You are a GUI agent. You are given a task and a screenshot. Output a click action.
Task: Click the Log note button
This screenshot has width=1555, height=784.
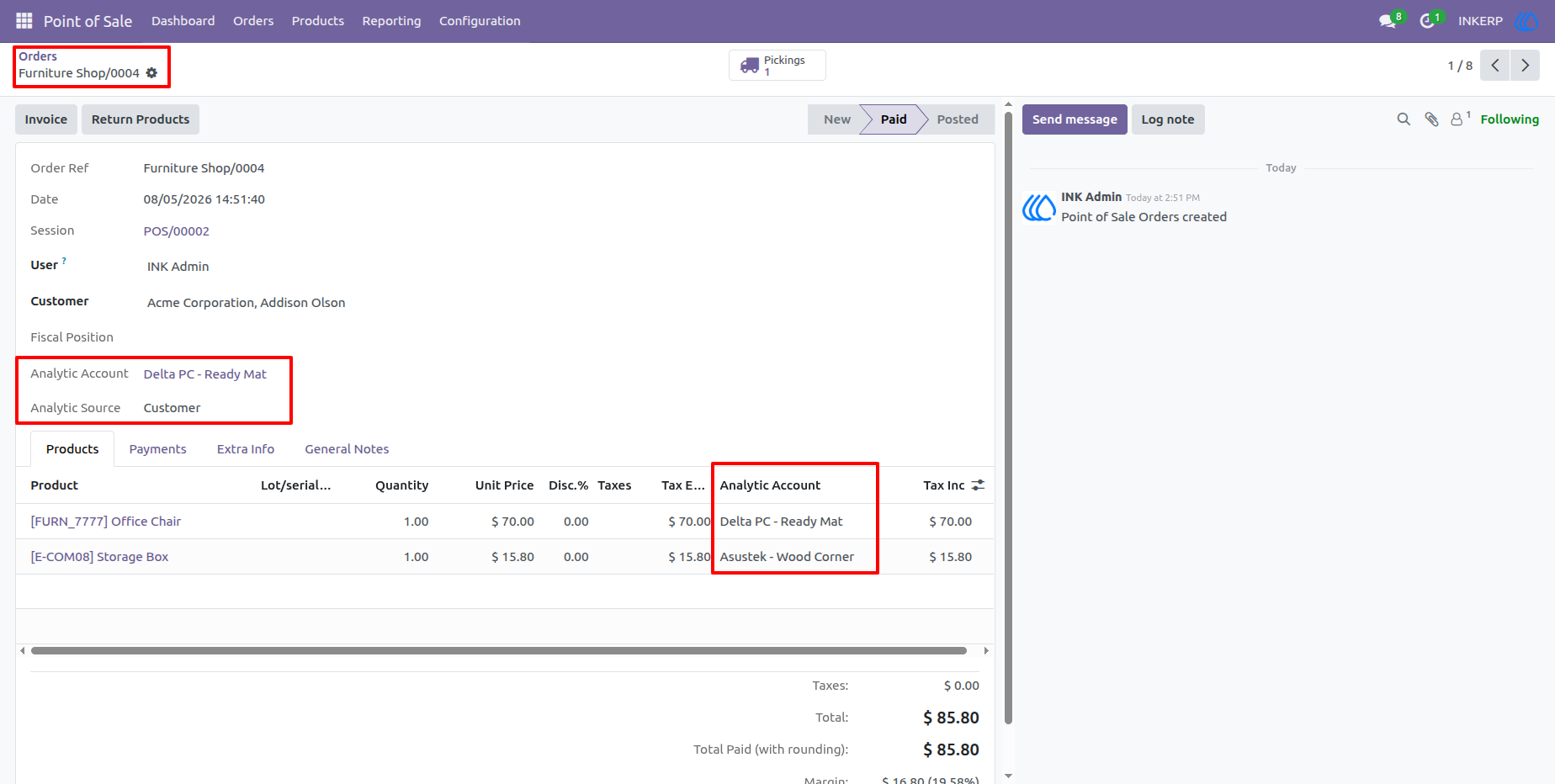pos(1168,119)
